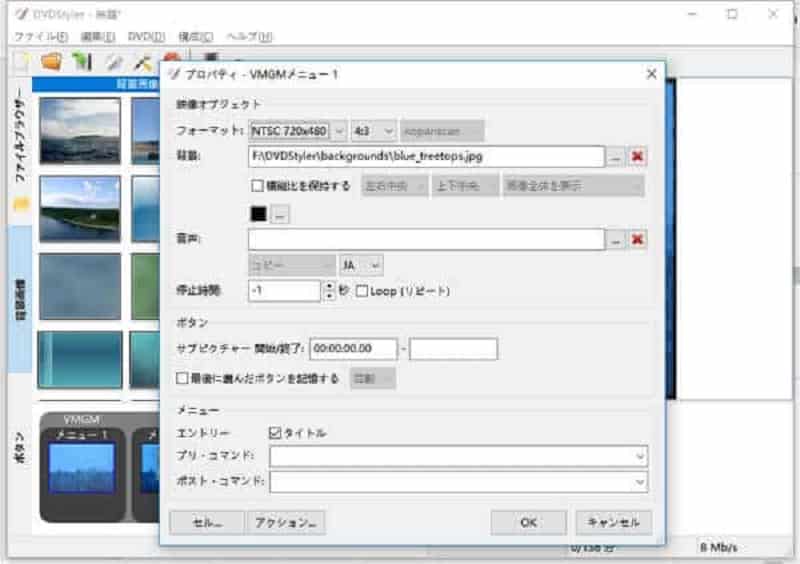This screenshot has height=564, width=800.
Task: Switch to the 背景画像 side tab
Action: (20, 299)
